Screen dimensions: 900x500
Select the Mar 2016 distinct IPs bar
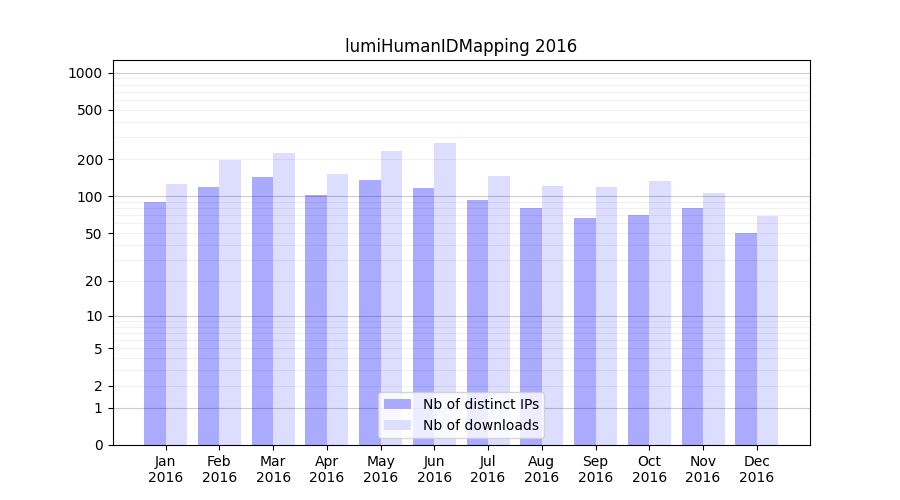[262, 311]
